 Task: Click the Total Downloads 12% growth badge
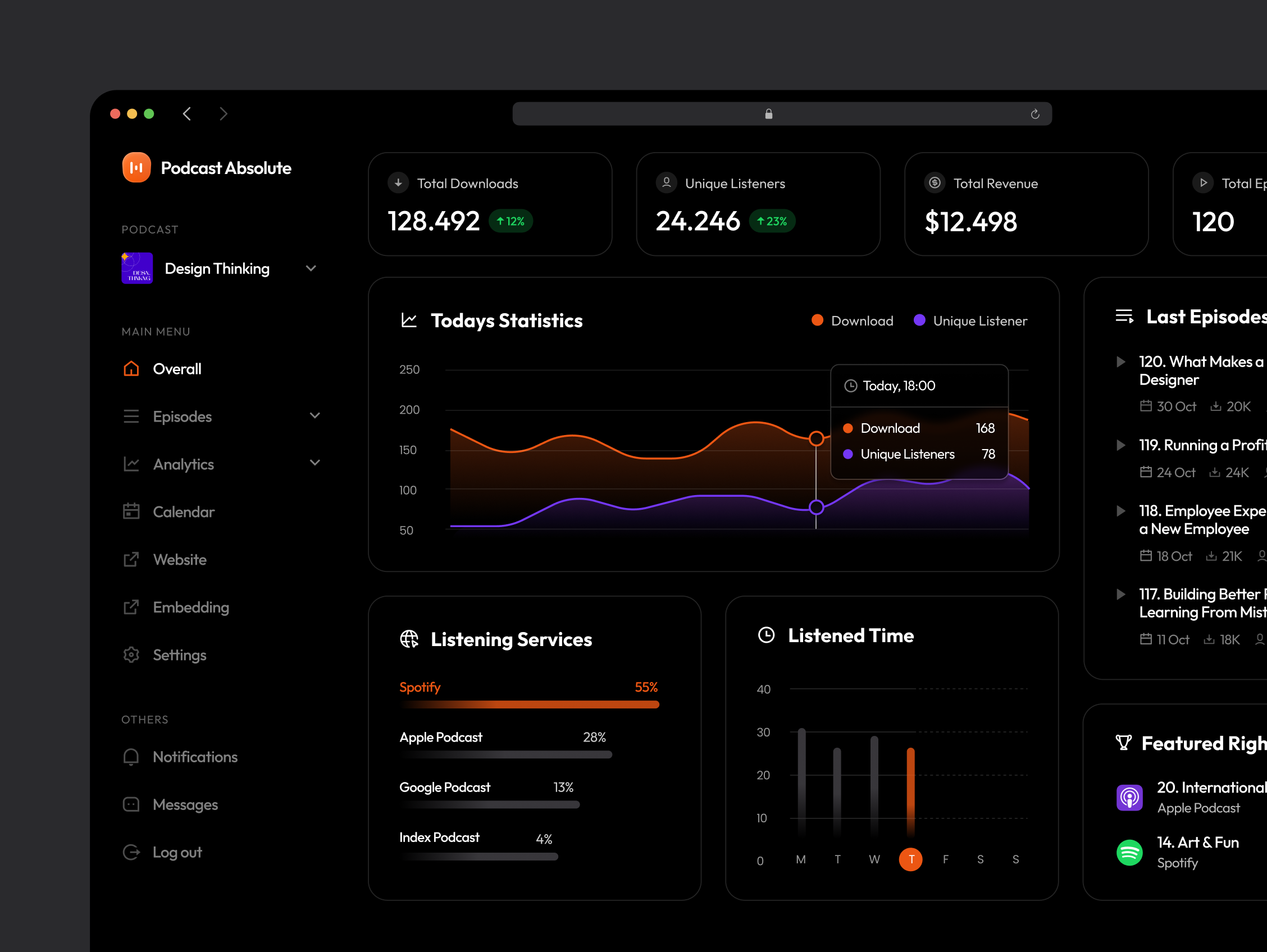[511, 221]
